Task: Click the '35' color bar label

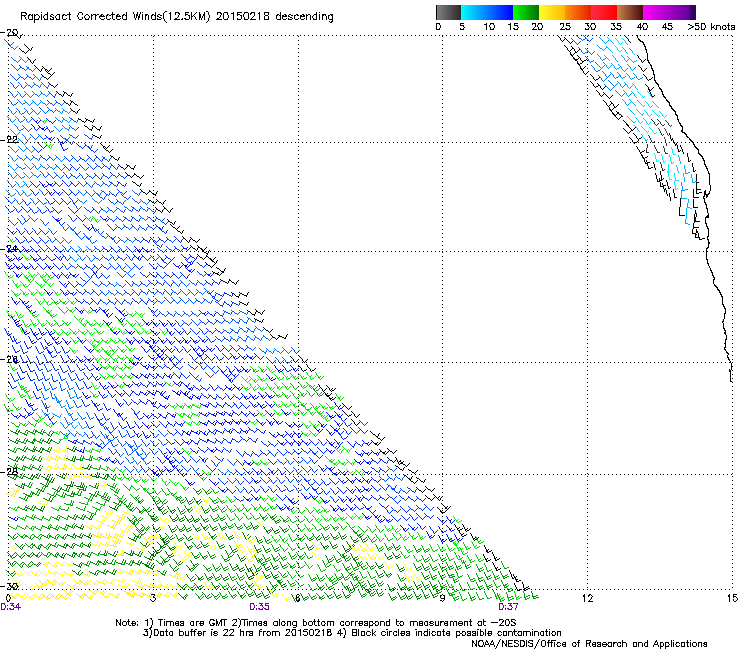Action: (x=616, y=27)
